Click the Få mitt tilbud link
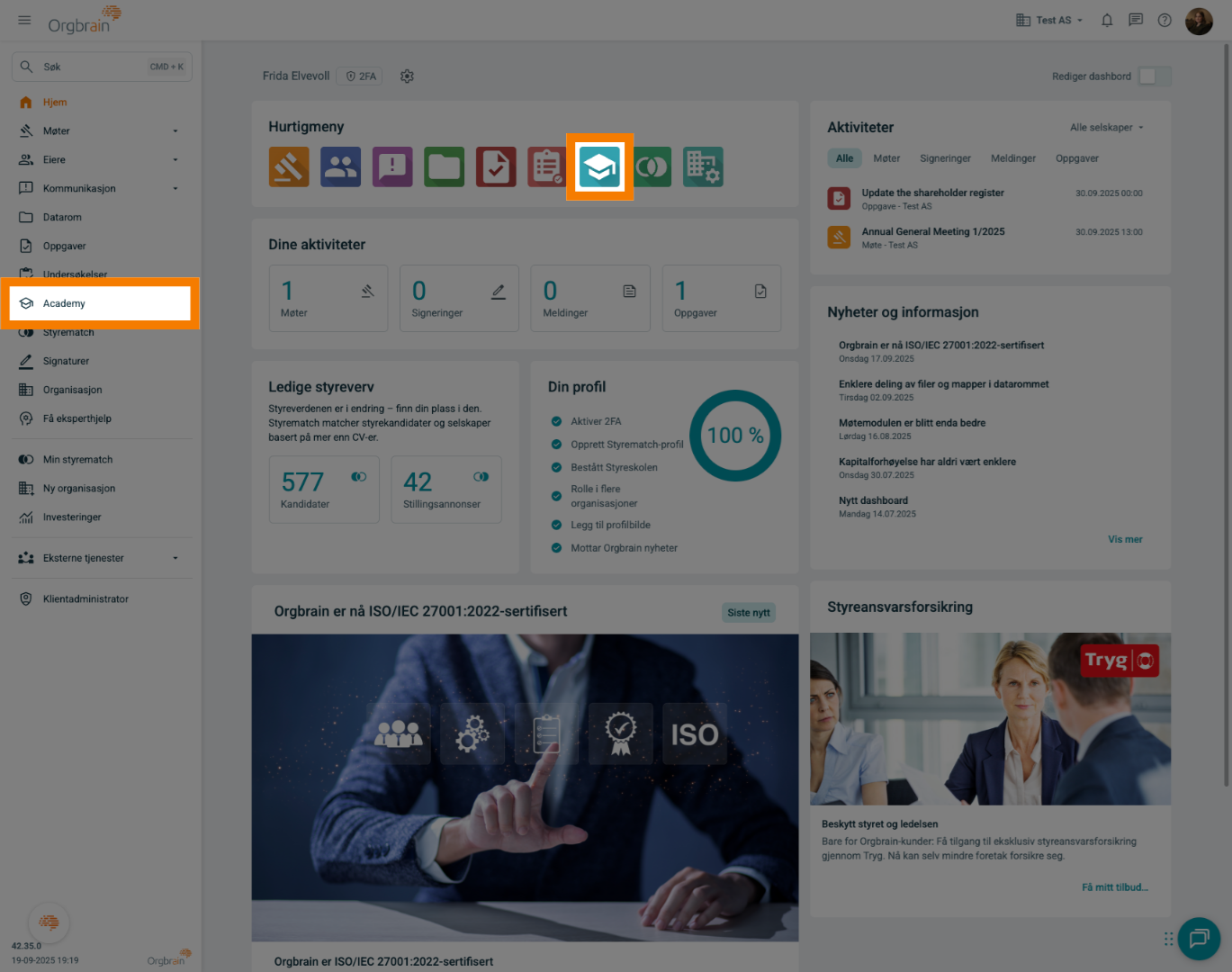The height and width of the screenshot is (972, 1232). tap(1115, 887)
